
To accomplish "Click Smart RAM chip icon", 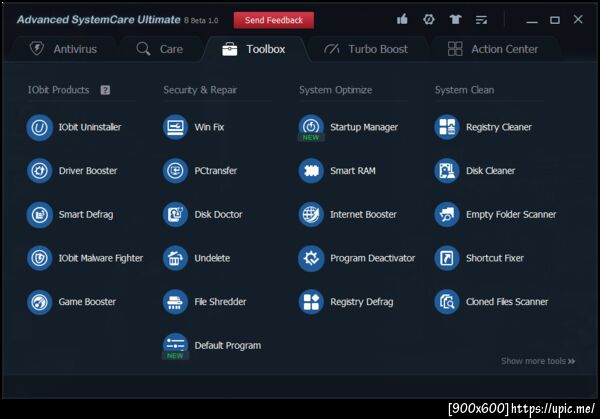I will [x=311, y=171].
